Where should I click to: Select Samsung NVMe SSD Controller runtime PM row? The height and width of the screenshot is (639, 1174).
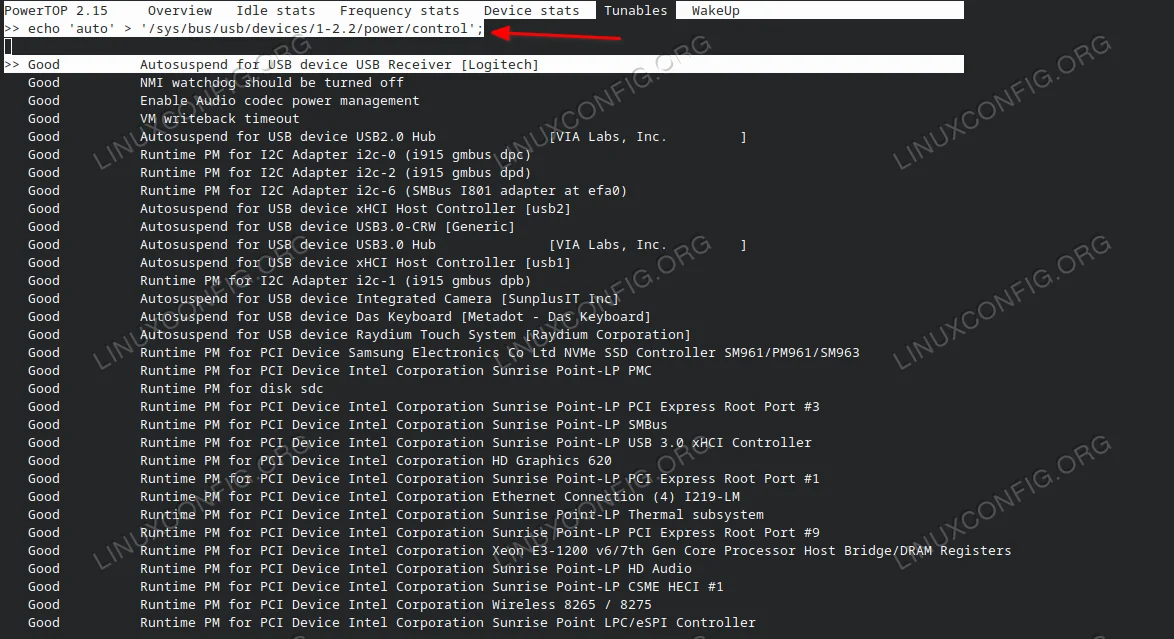(443, 352)
